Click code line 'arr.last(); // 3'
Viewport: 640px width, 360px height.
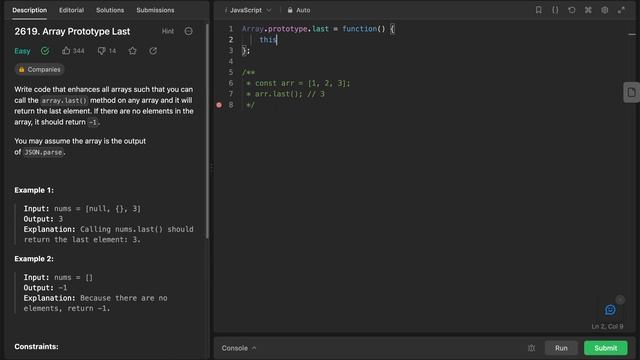point(290,94)
